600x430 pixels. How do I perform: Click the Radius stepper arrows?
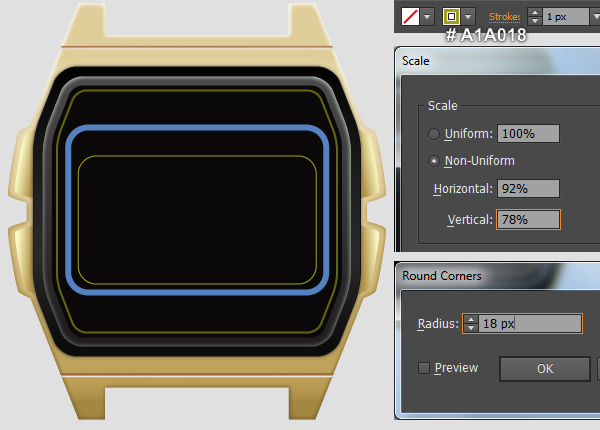[471, 324]
